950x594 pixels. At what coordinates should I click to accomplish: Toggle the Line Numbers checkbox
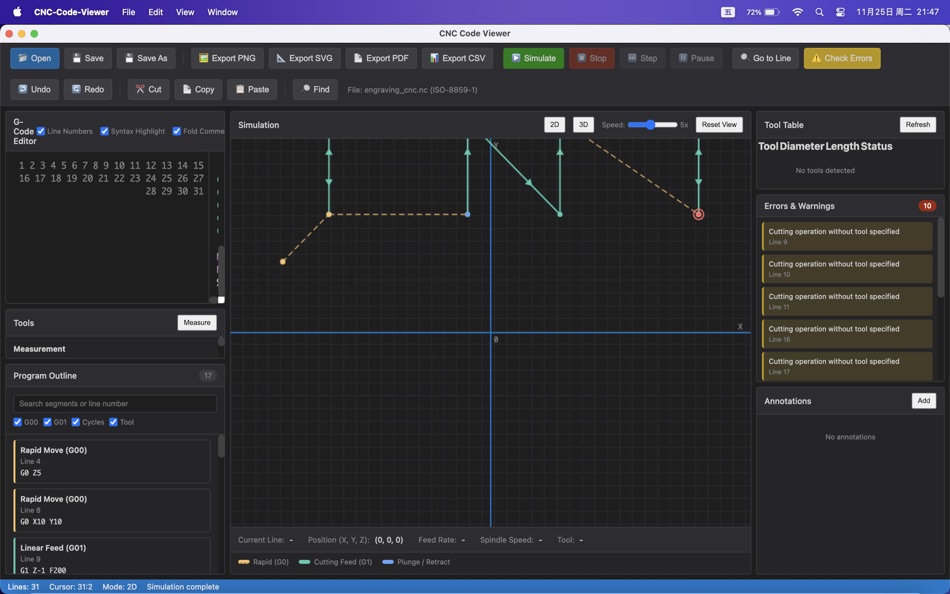click(38, 130)
